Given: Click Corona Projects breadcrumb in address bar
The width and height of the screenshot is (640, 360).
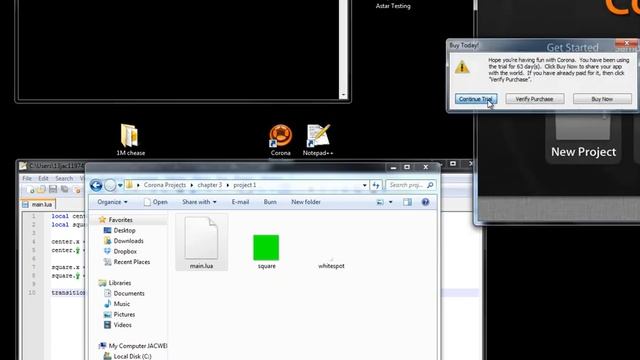Looking at the screenshot, I should (164, 185).
